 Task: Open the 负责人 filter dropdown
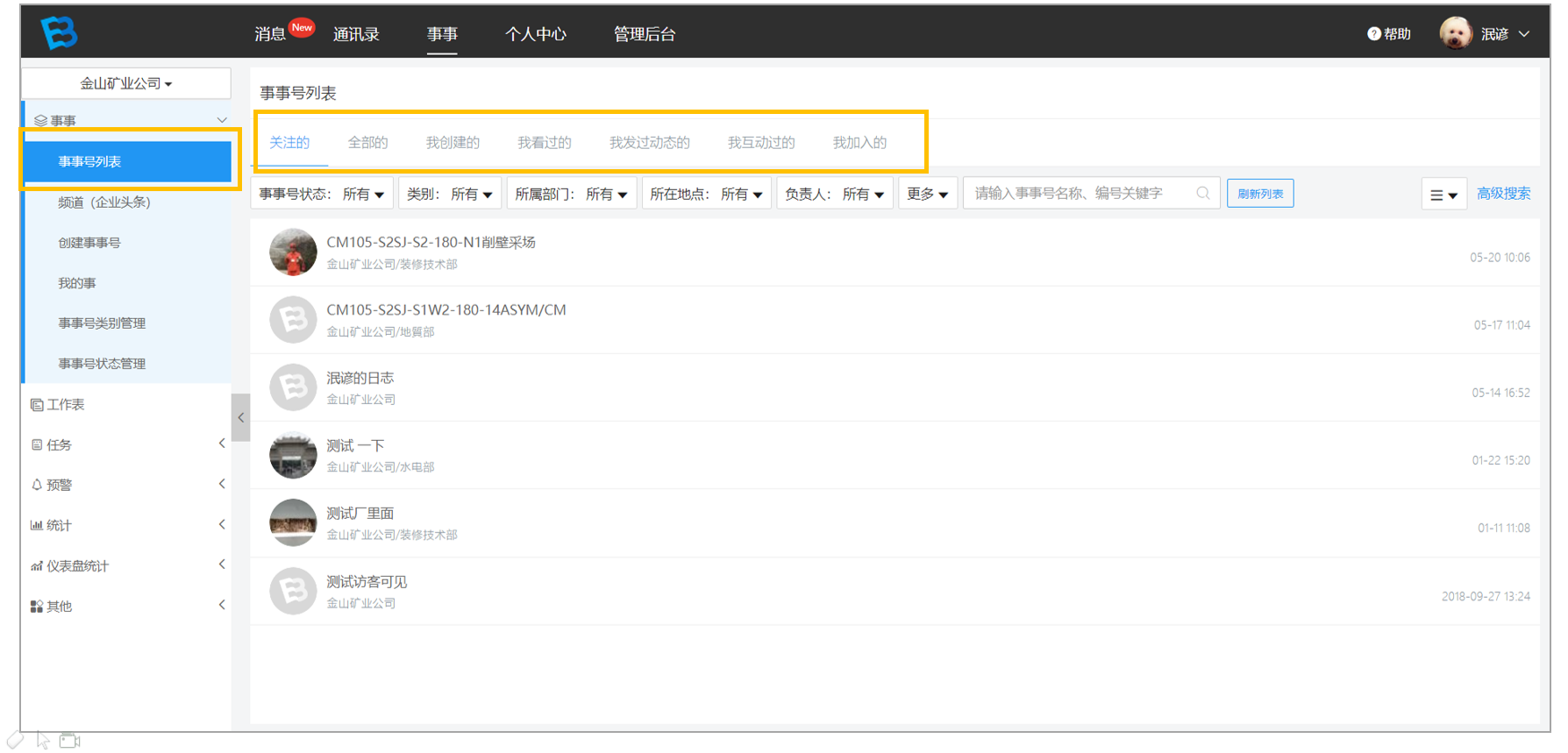click(x=835, y=194)
